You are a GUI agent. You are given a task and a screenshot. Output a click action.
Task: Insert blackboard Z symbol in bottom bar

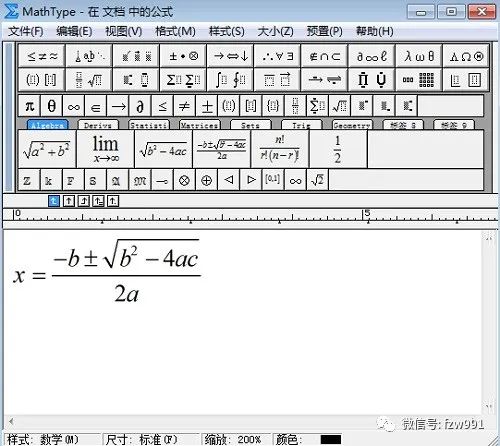tap(29, 180)
